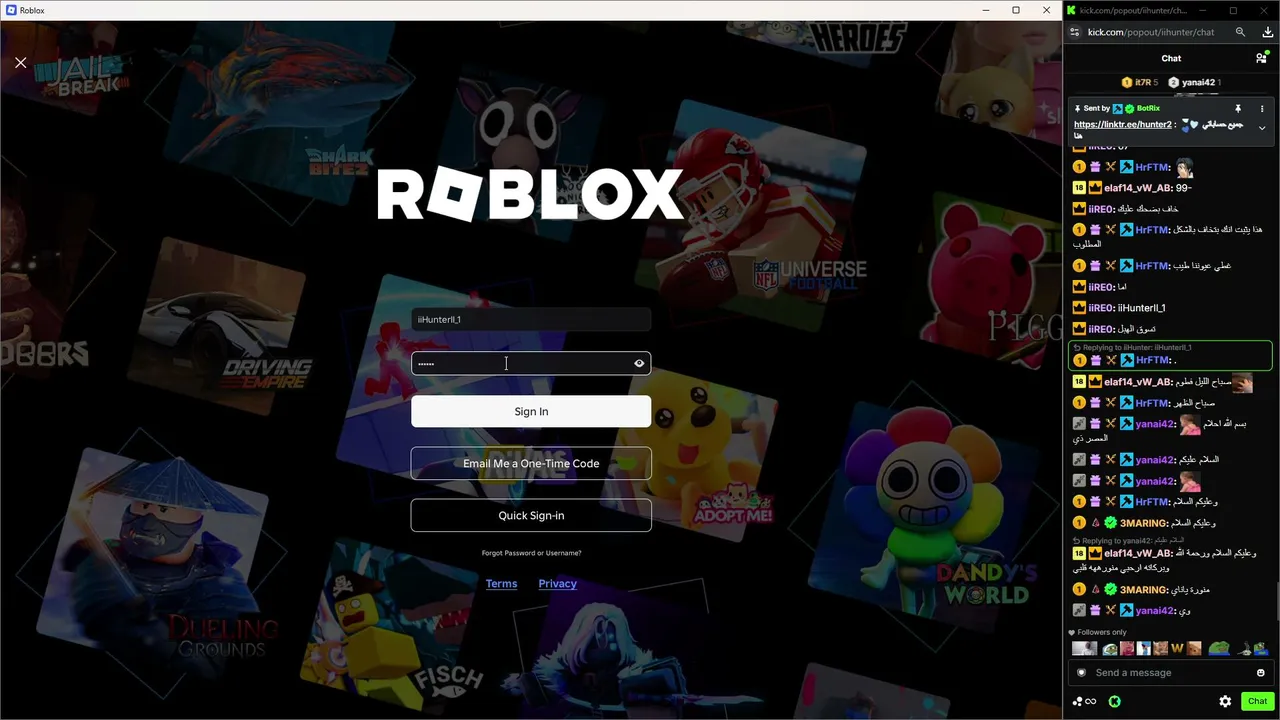
Task: Insert the first quick emote in the emote row
Action: pyautogui.click(x=1085, y=649)
